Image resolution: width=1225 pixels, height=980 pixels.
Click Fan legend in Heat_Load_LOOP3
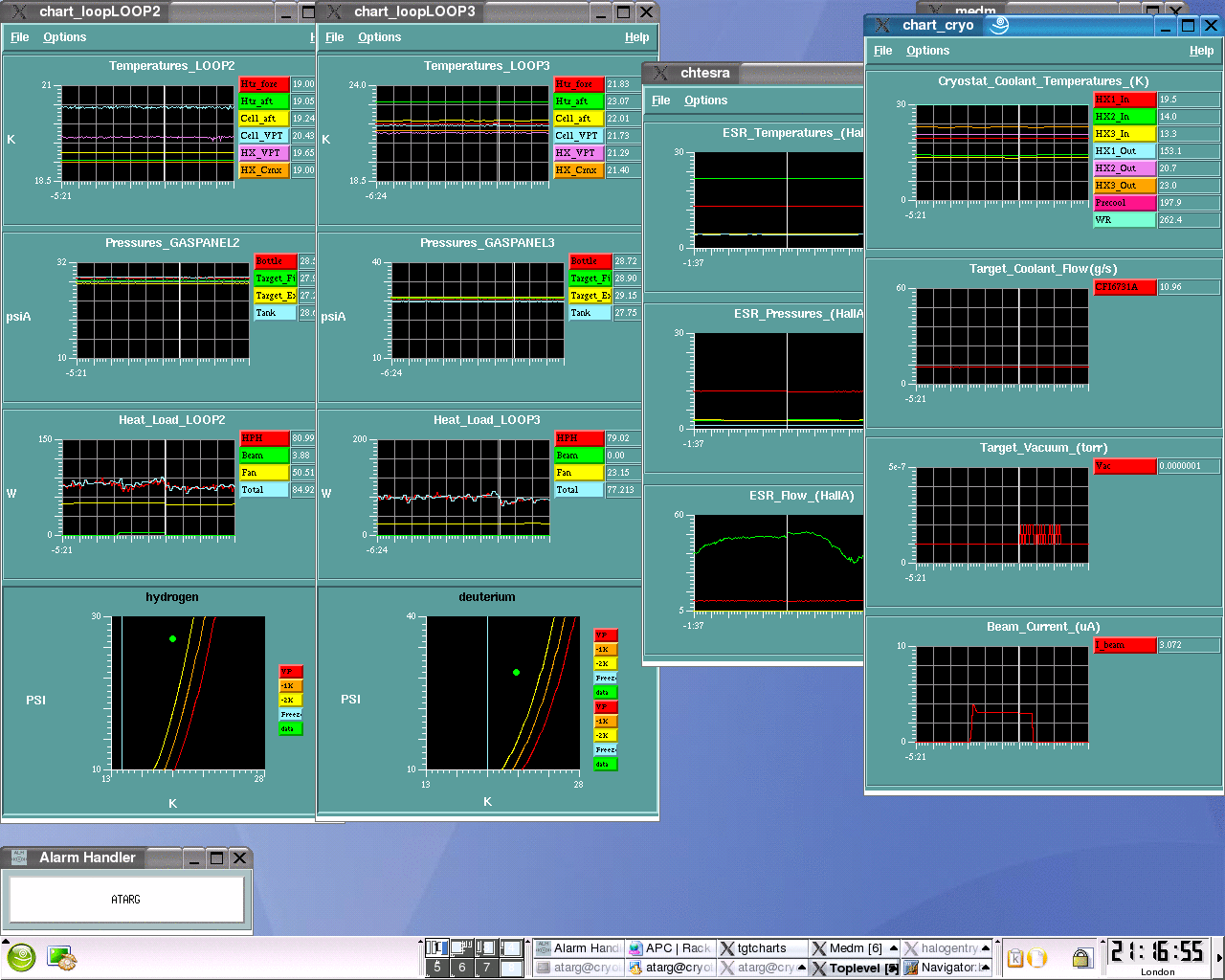(579, 473)
